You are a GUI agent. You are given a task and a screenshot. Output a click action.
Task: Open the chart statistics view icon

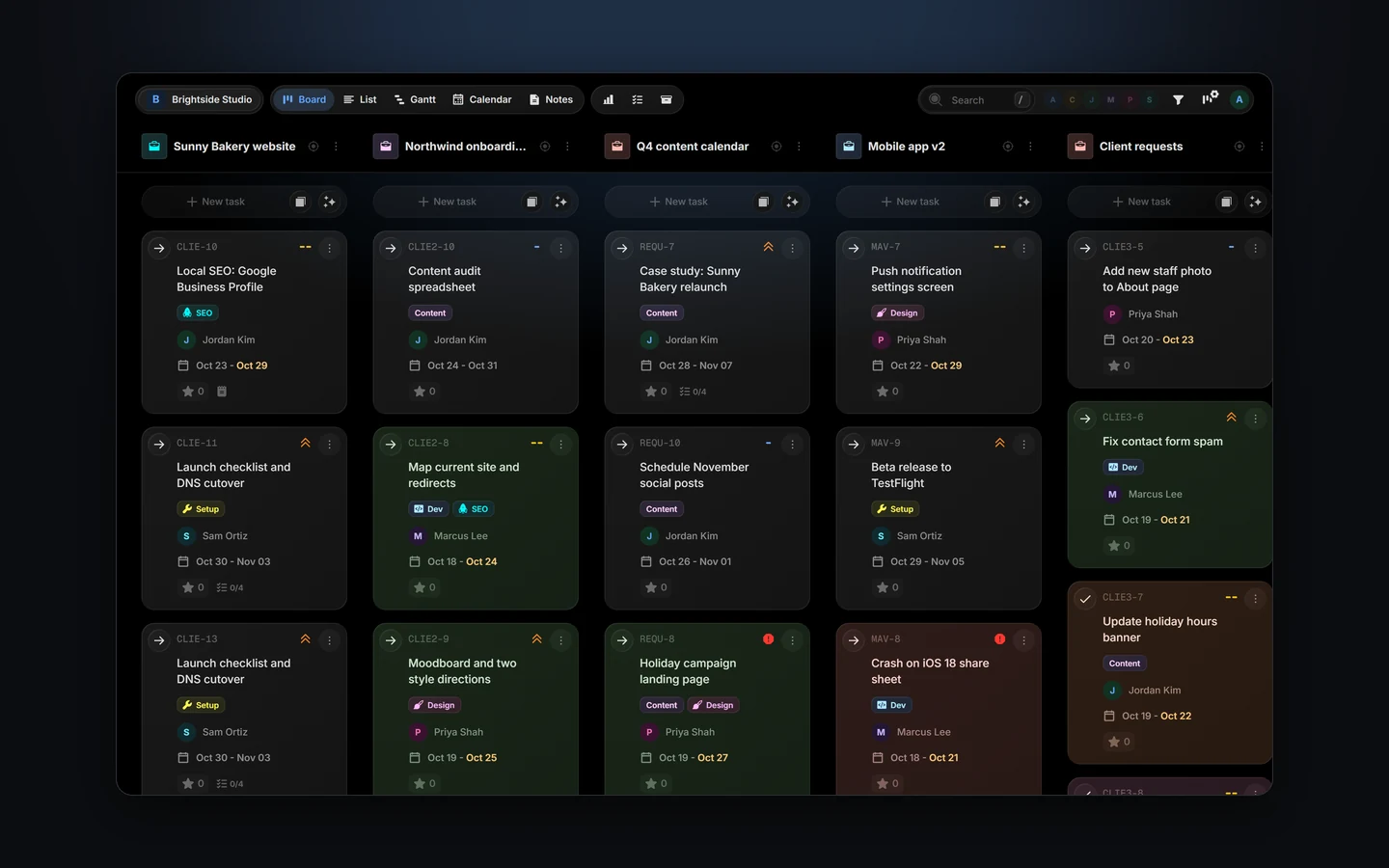[x=609, y=99]
